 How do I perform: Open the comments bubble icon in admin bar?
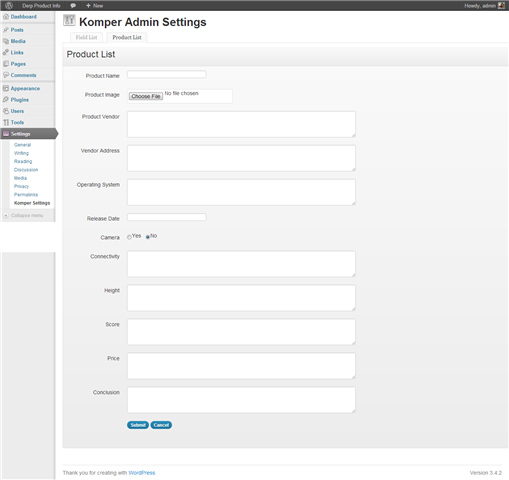point(73,6)
